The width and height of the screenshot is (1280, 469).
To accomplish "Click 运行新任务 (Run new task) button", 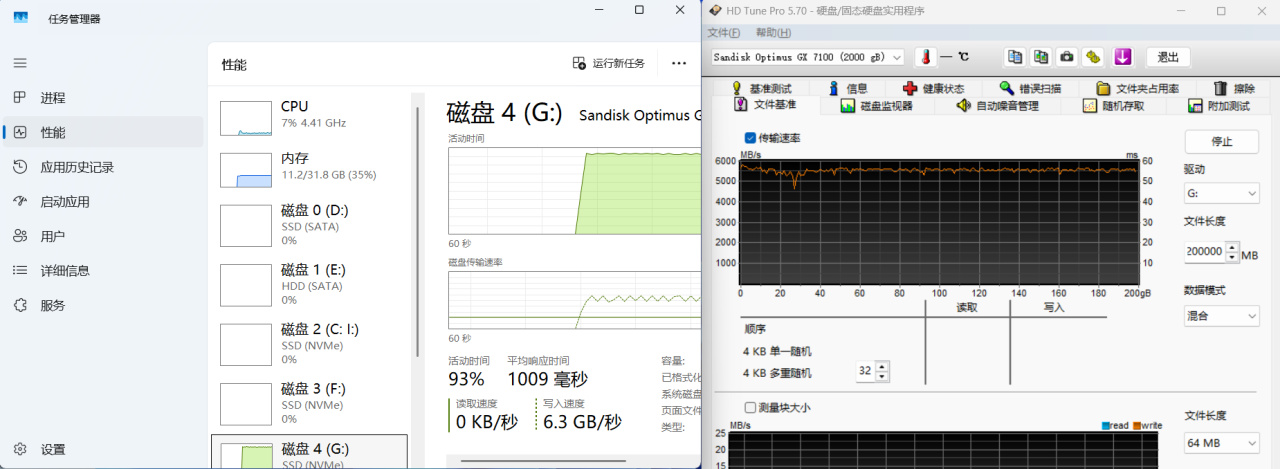I will tap(609, 63).
